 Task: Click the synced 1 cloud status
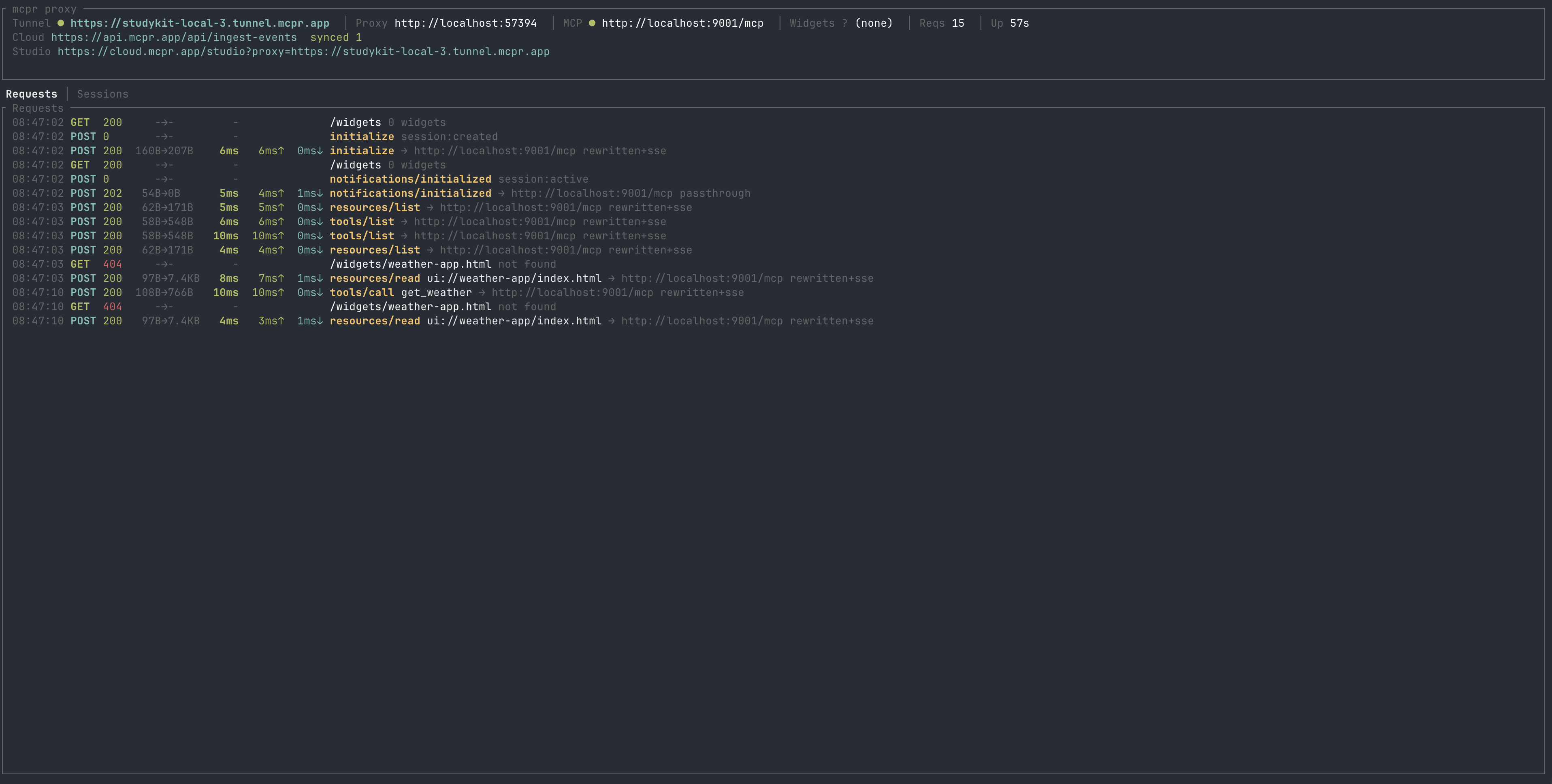336,37
